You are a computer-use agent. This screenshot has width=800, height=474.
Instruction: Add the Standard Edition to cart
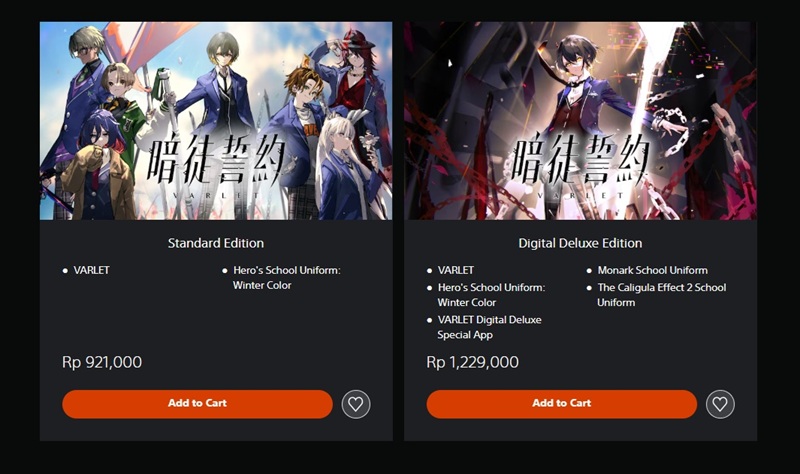[197, 404]
